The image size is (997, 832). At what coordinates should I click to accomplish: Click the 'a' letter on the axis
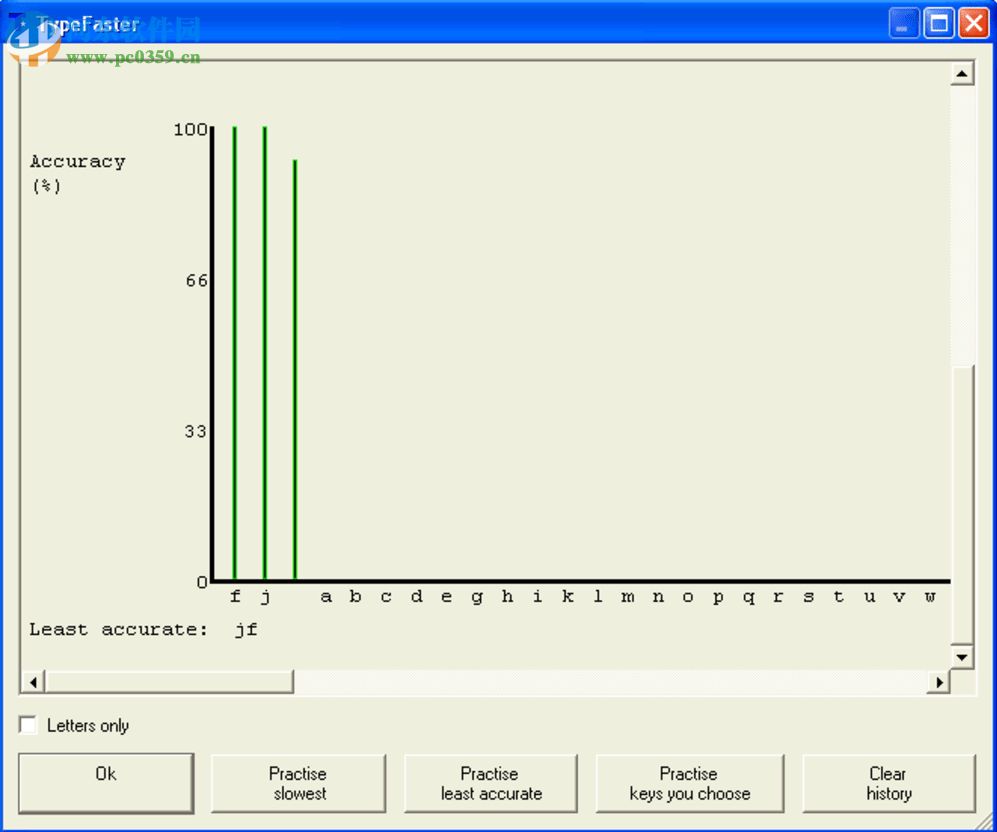click(326, 597)
